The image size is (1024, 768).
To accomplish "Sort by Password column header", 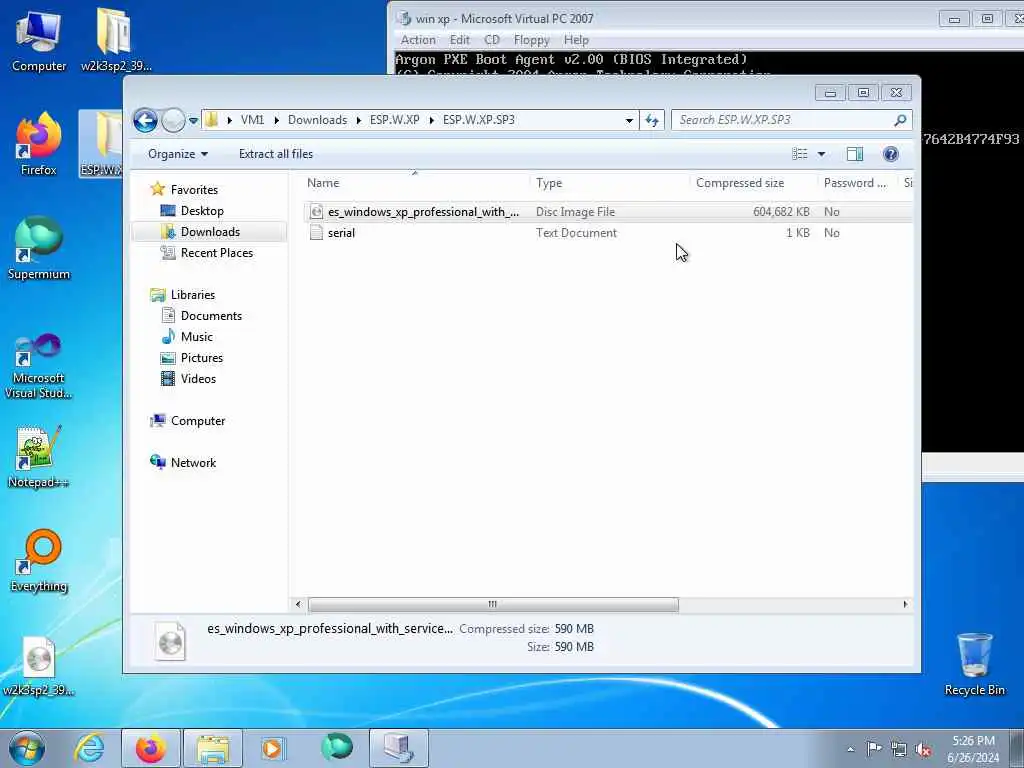I will [856, 183].
